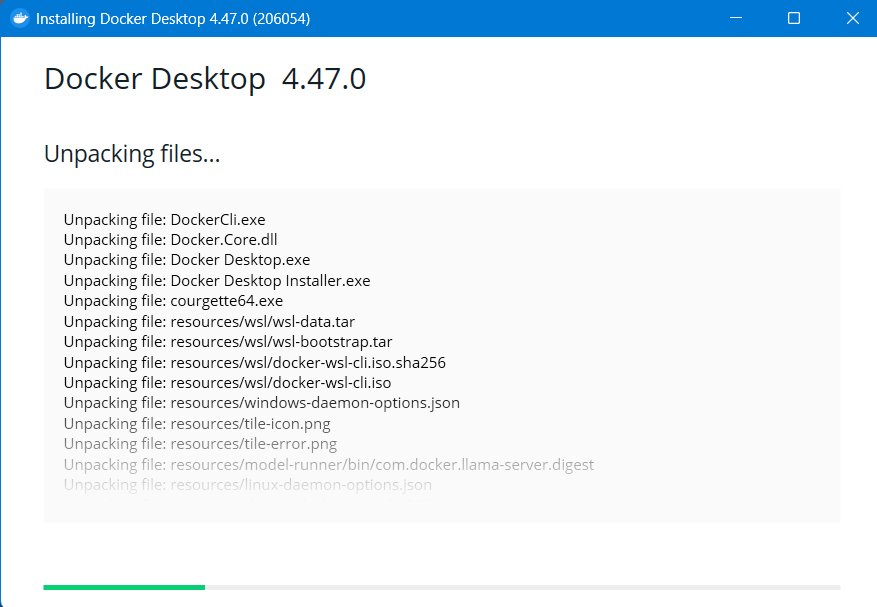Viewport: 877px width, 607px height.
Task: Click the Docker whale icon in title bar
Action: tap(20, 18)
